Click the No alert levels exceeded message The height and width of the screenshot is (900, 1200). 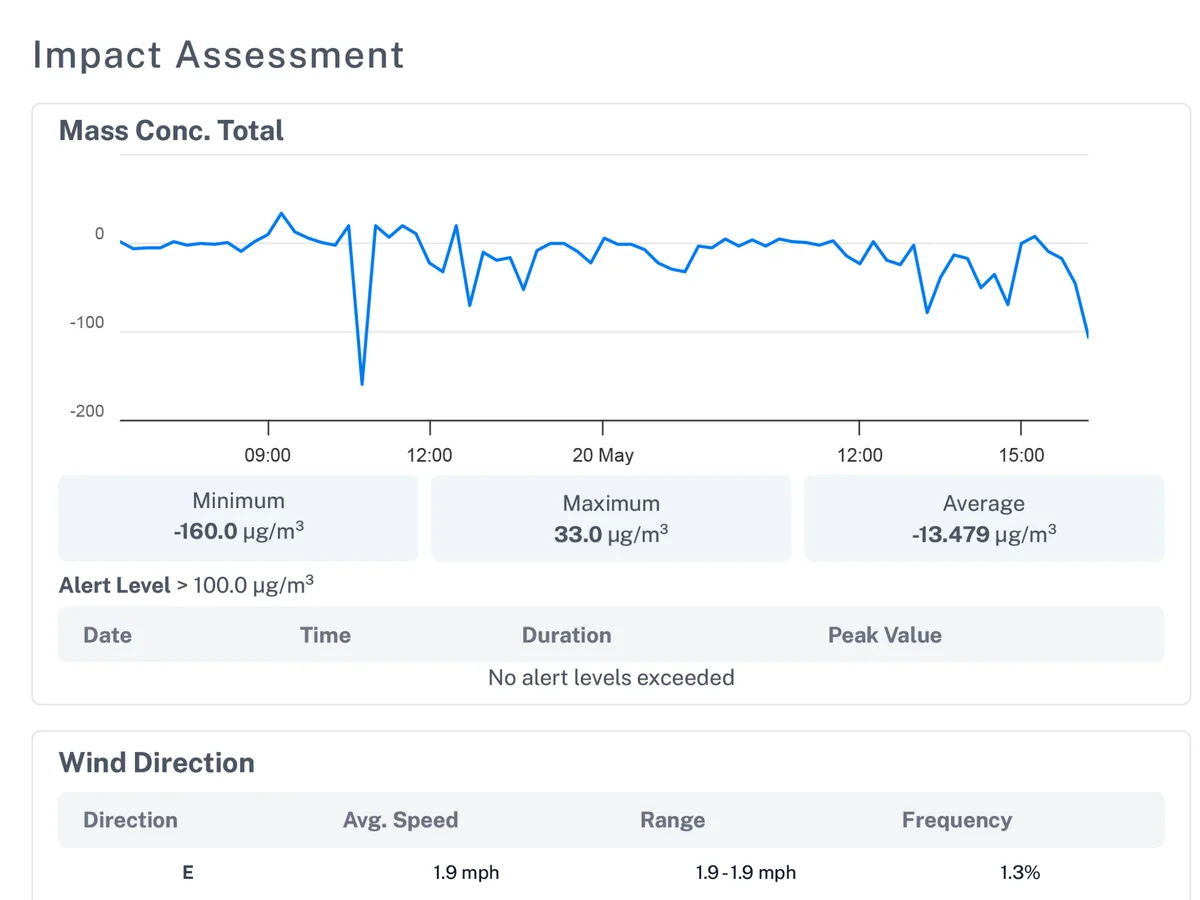(x=611, y=678)
